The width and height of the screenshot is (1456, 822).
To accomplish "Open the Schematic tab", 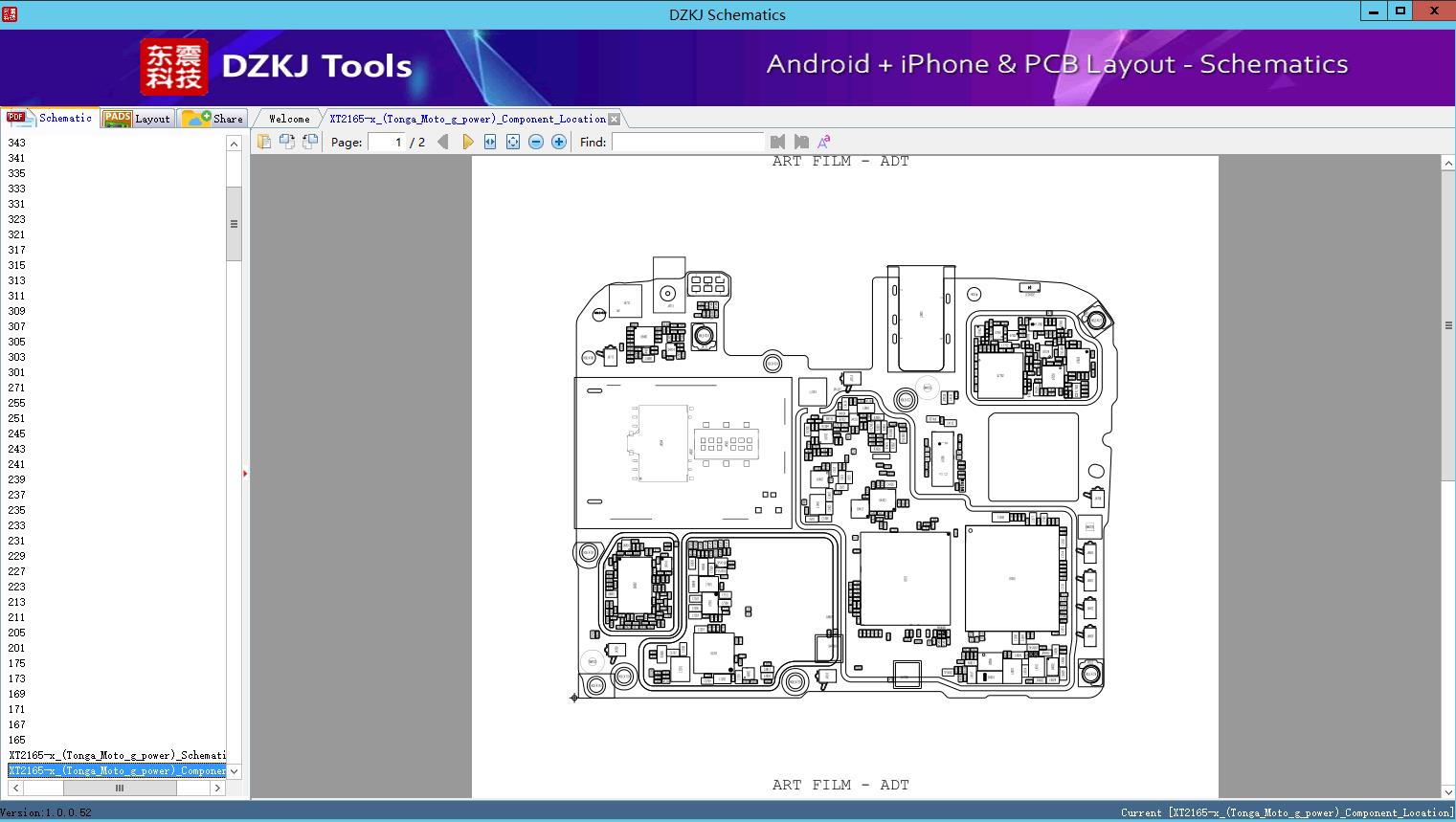I will 50,118.
